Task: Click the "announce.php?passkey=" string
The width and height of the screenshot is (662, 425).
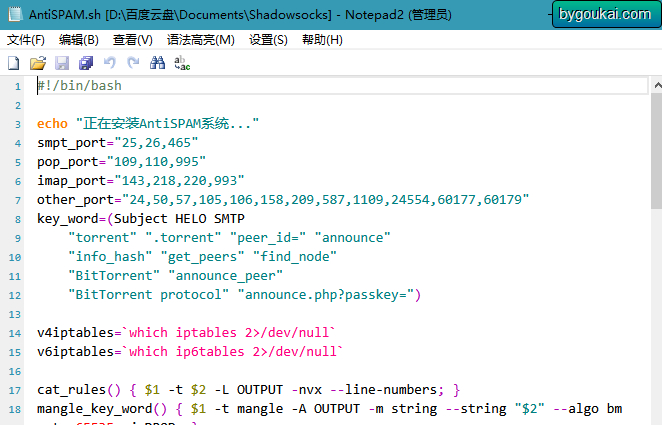Action: 326,295
